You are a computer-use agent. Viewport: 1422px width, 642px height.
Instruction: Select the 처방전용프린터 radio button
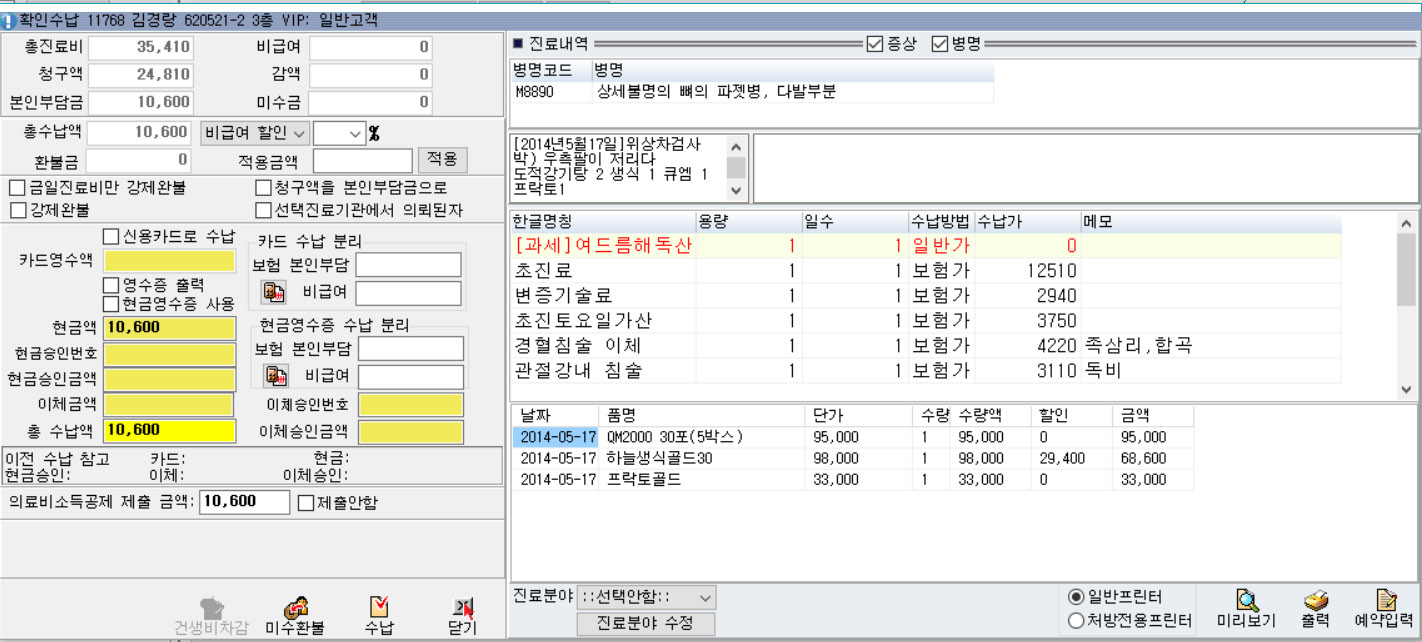coord(1076,621)
